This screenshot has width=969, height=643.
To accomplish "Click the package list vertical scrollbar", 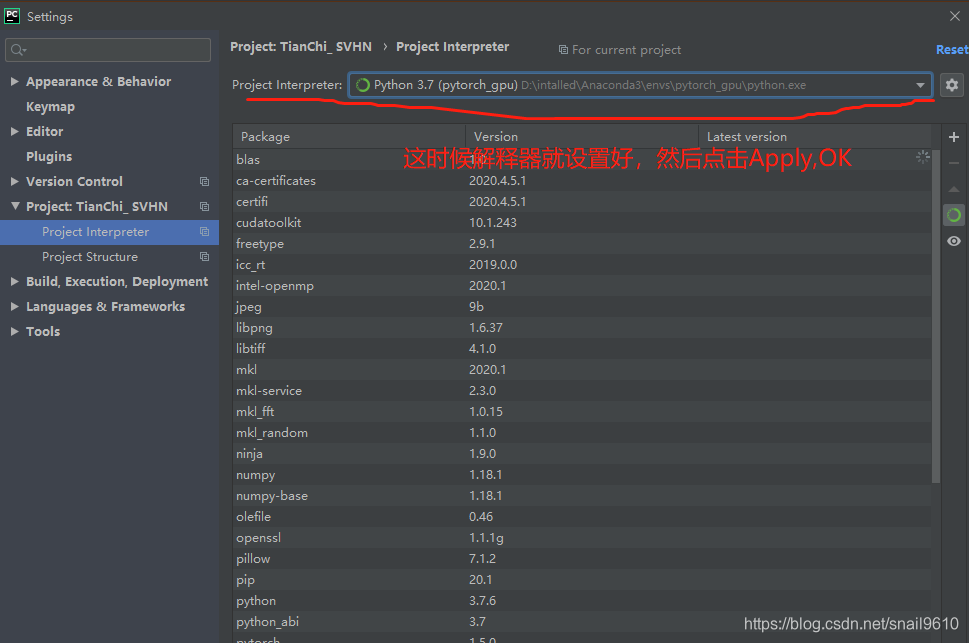I will click(x=936, y=315).
